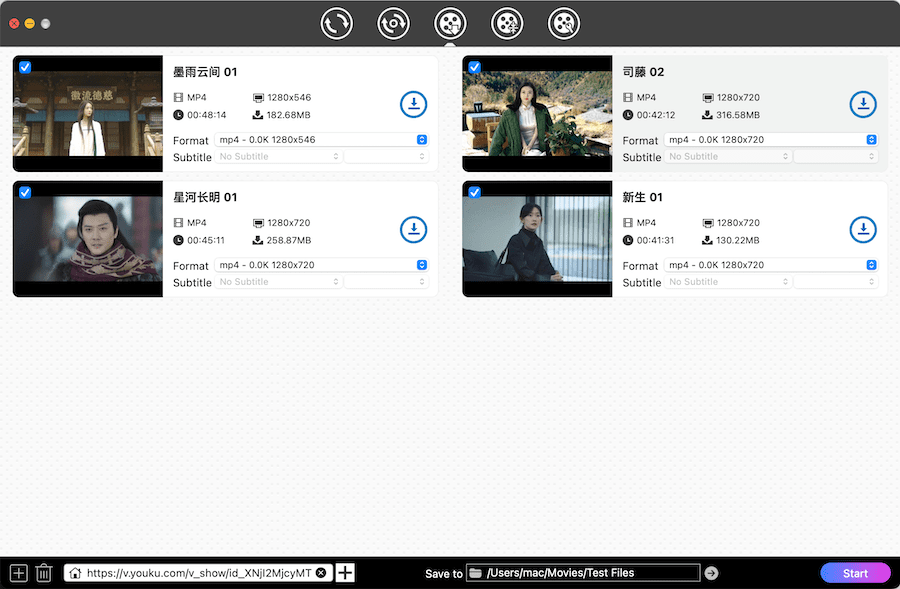Select the 墨雨云间 01 video thumbnail
This screenshot has height=589, width=900.
point(88,114)
